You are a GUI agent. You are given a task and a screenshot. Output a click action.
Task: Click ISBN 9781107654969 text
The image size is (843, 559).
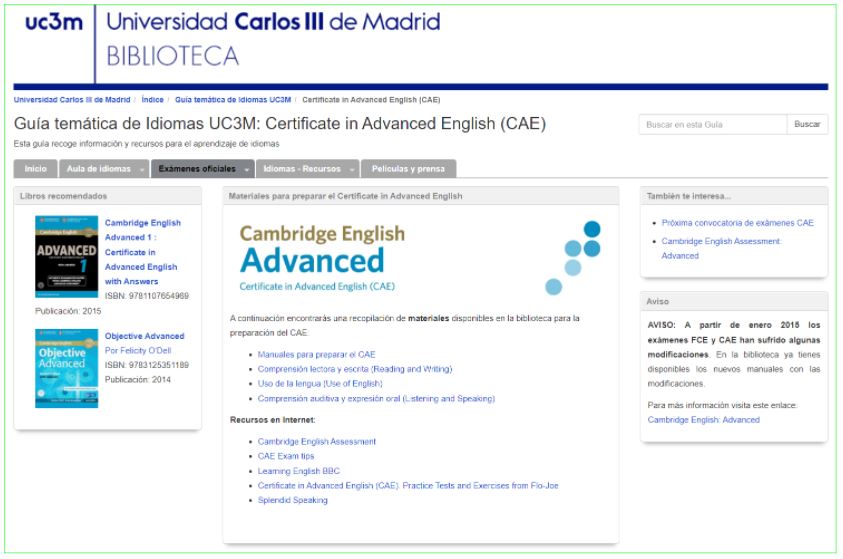147,296
